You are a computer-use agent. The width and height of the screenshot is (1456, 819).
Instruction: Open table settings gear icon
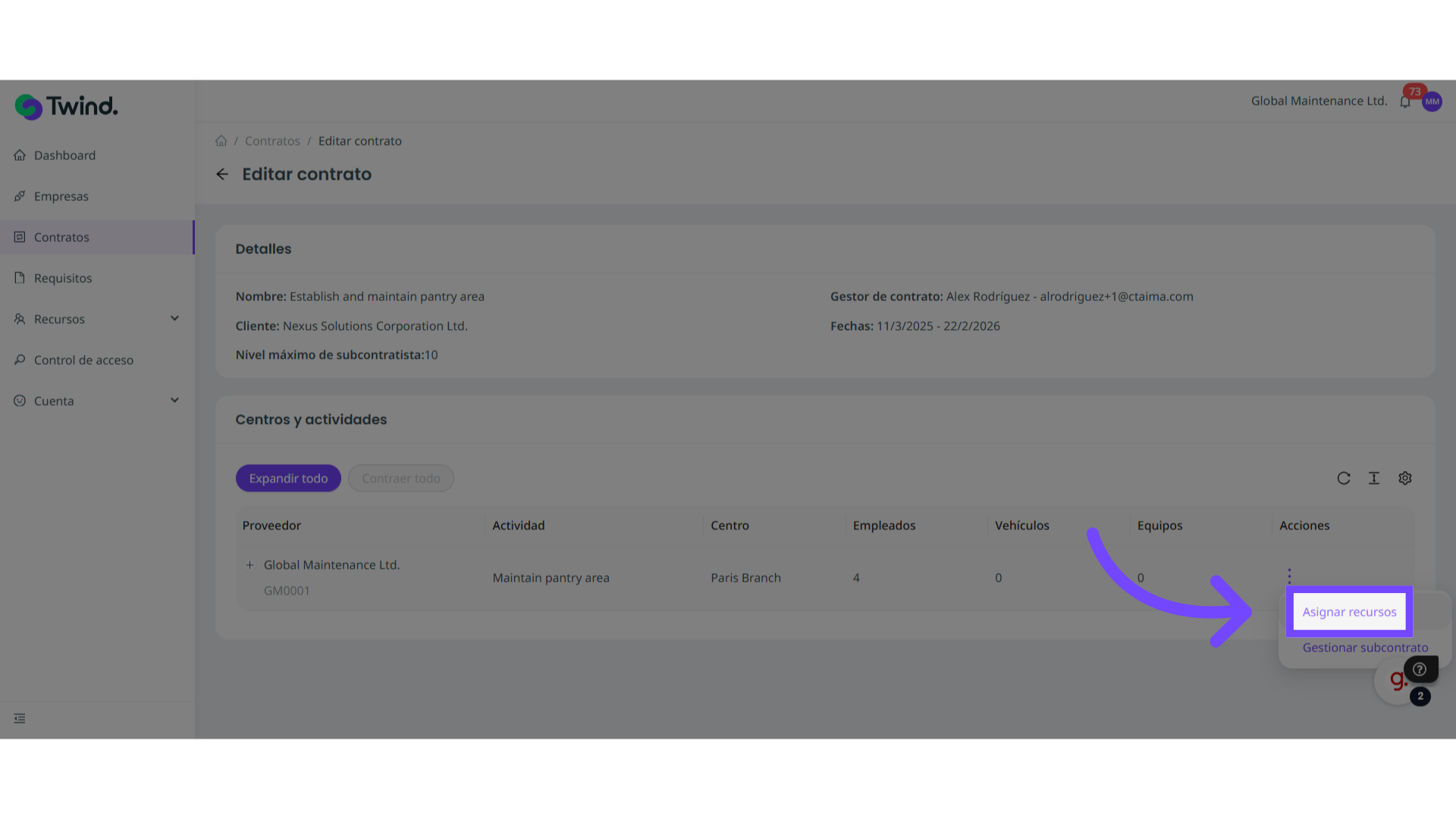pyautogui.click(x=1405, y=479)
